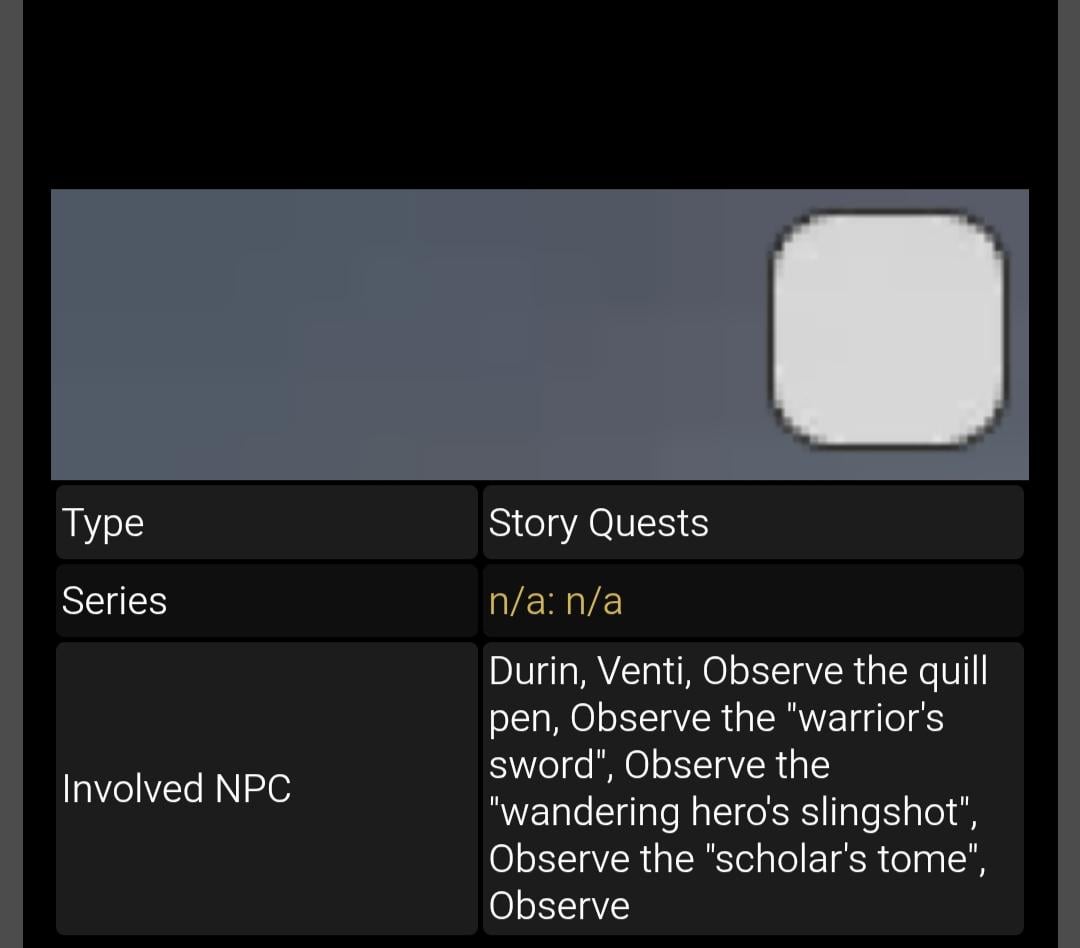The height and width of the screenshot is (948, 1080).
Task: Tap the last truncated "Observe" entry
Action: tap(559, 906)
